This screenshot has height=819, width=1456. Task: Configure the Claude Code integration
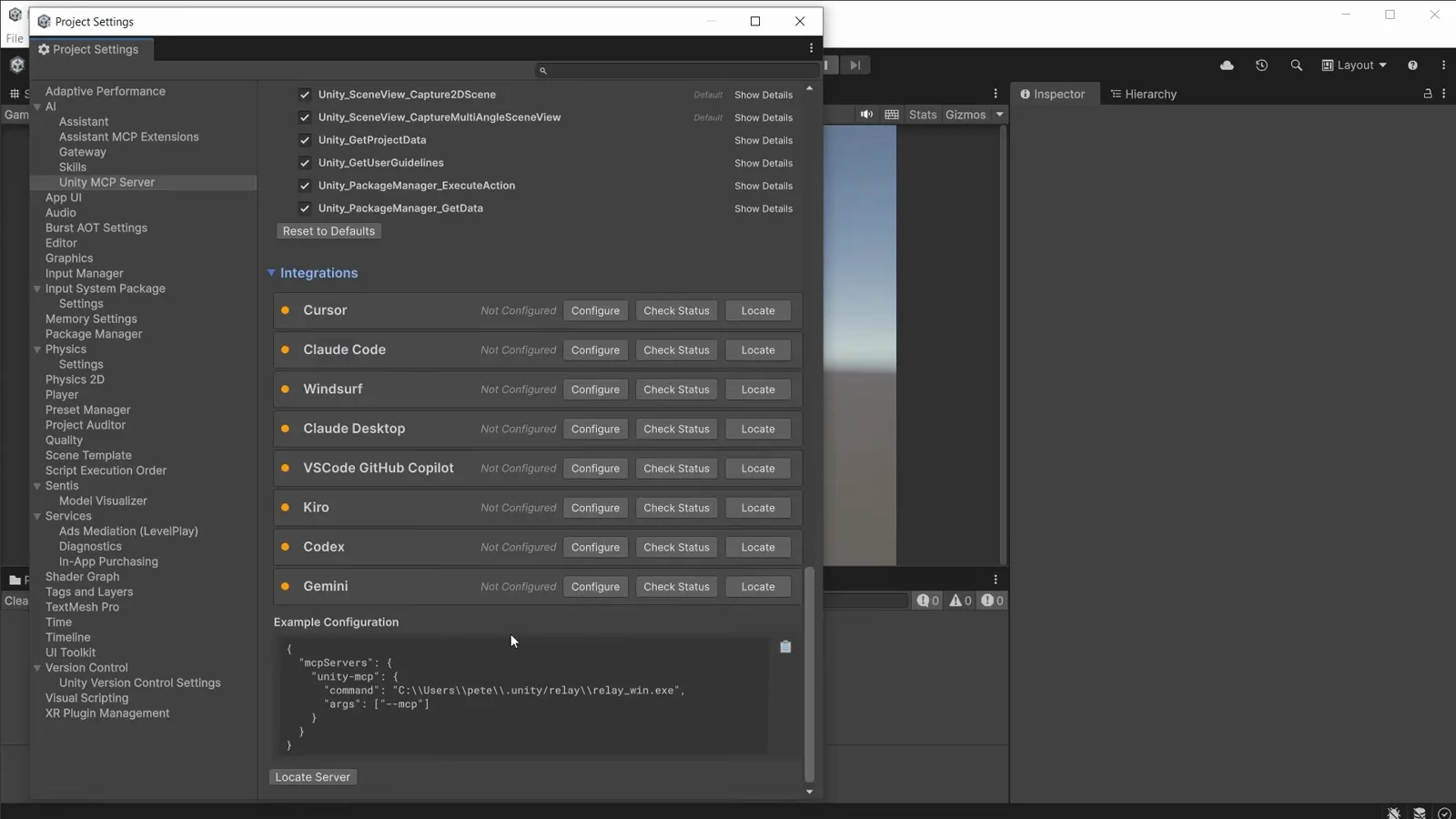coord(595,350)
